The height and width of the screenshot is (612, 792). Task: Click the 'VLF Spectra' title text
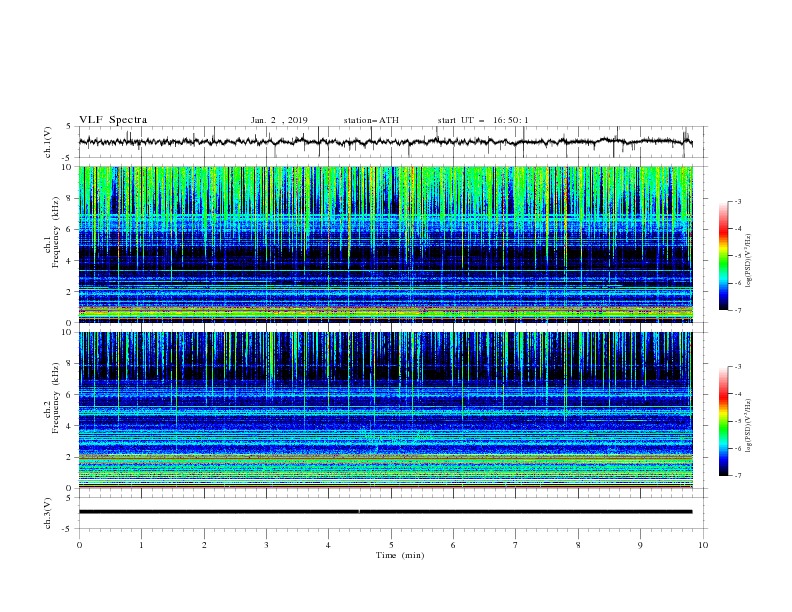[113, 120]
